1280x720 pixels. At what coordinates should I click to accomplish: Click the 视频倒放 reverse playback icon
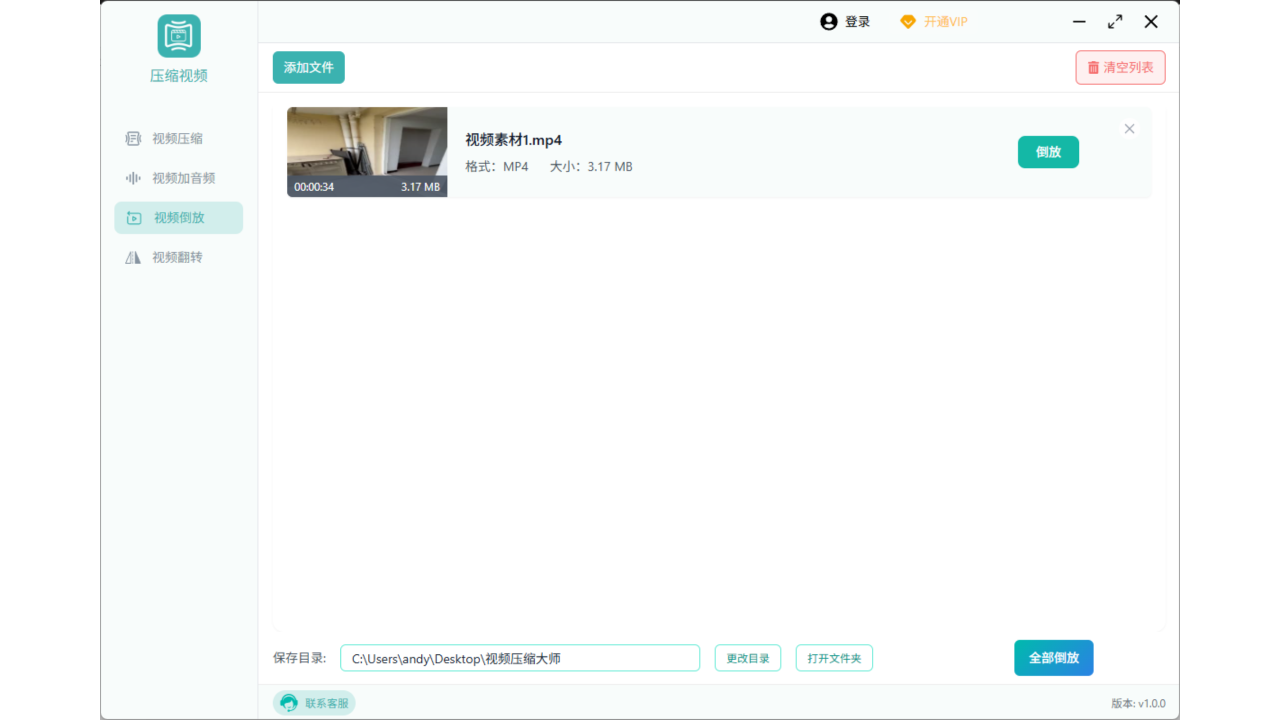tap(133, 217)
